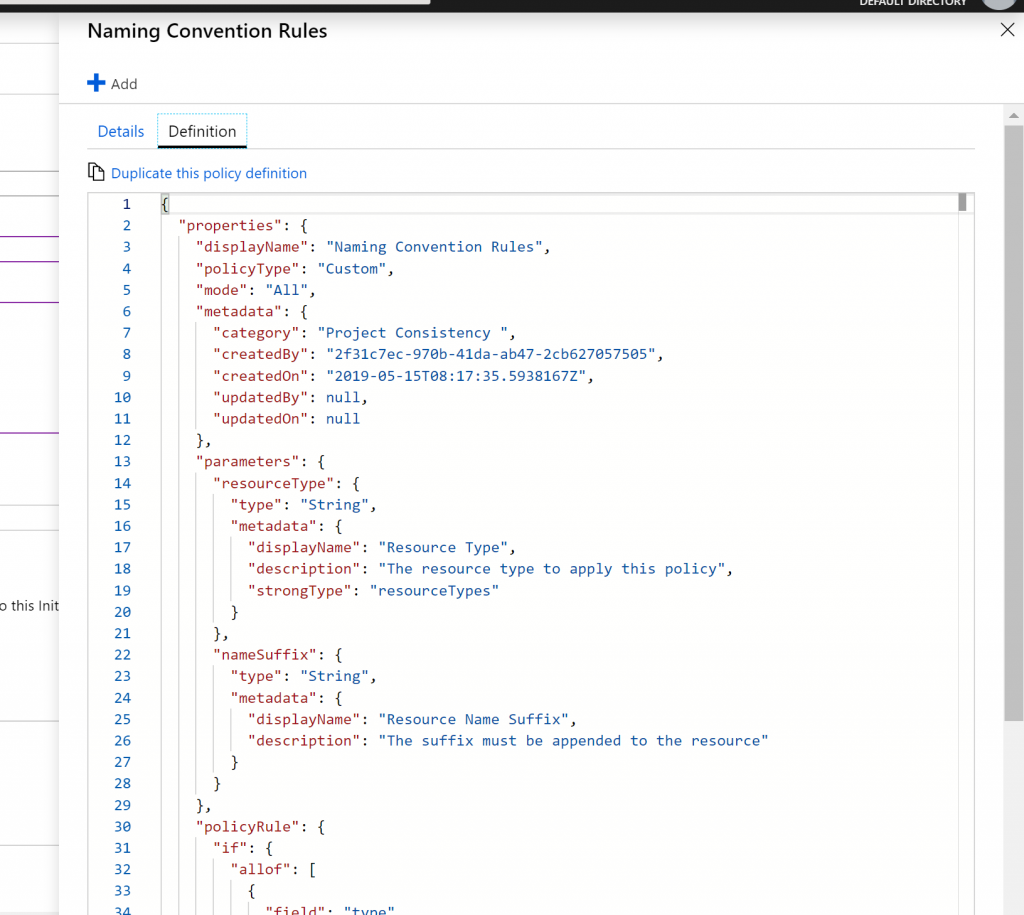Open the user account avatar
Image resolution: width=1024 pixels, height=915 pixels.
(998, 4)
